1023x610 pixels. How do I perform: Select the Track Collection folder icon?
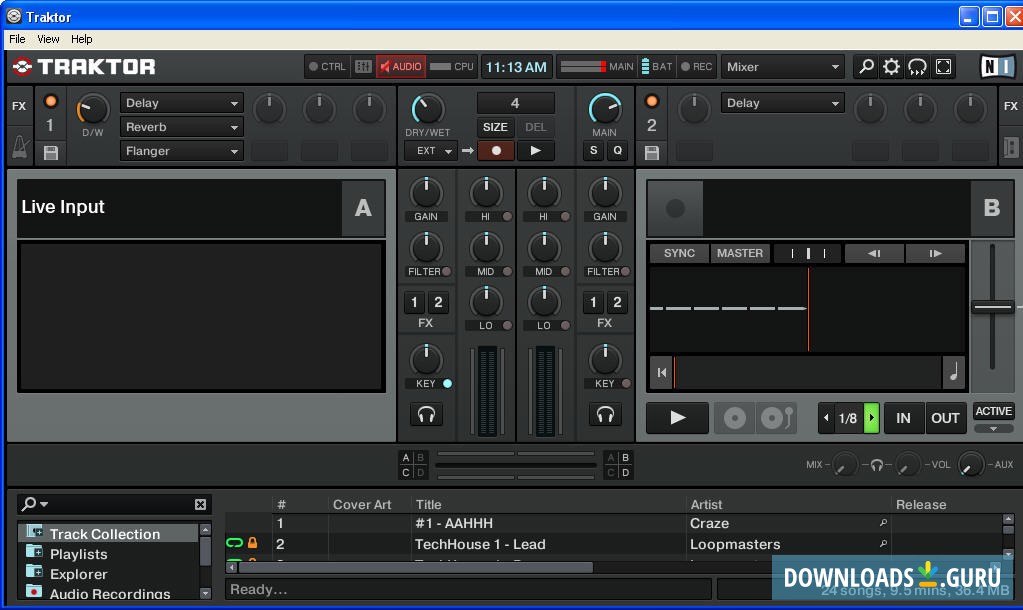pyautogui.click(x=35, y=533)
